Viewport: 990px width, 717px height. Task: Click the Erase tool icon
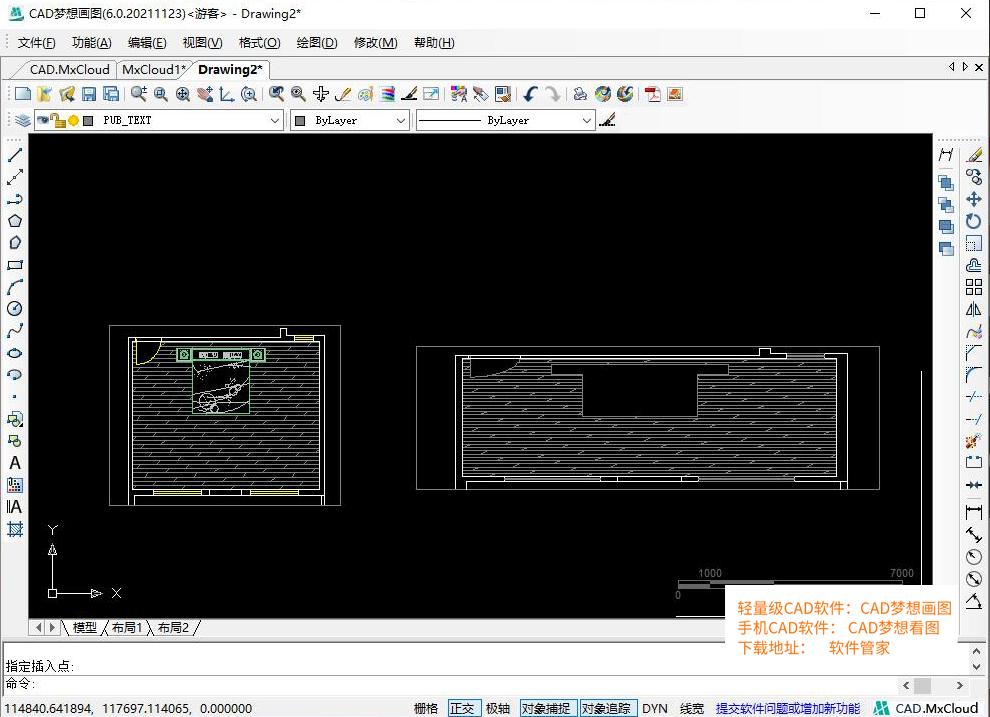click(974, 155)
